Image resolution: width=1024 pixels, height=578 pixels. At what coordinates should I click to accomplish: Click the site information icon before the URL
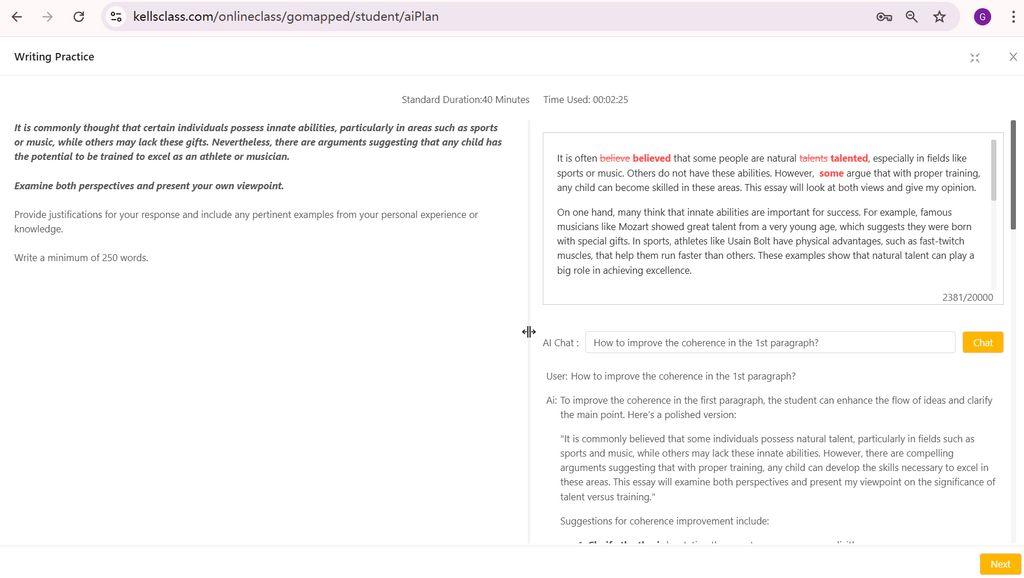pyautogui.click(x=115, y=16)
